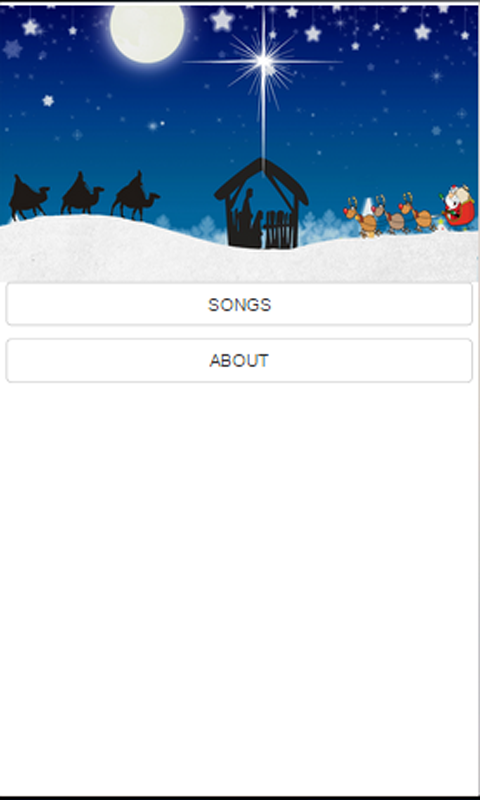480x800 pixels.
Task: Click the bright shining Bethlehem star
Action: (263, 62)
